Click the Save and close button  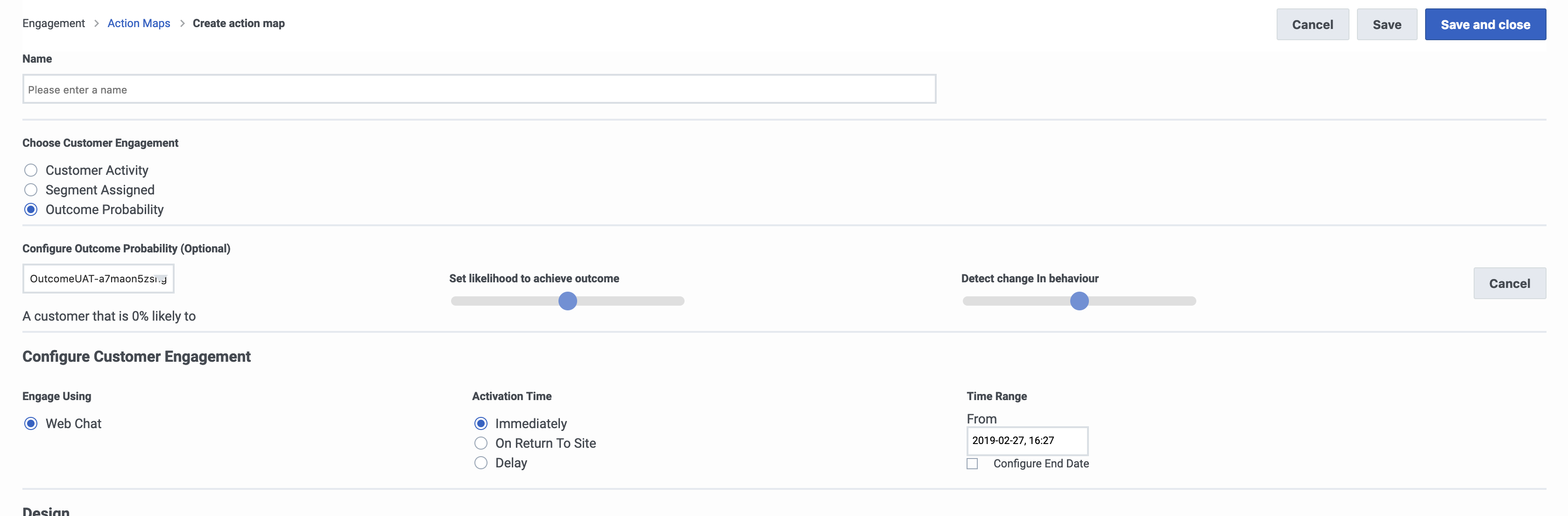coord(1484,24)
